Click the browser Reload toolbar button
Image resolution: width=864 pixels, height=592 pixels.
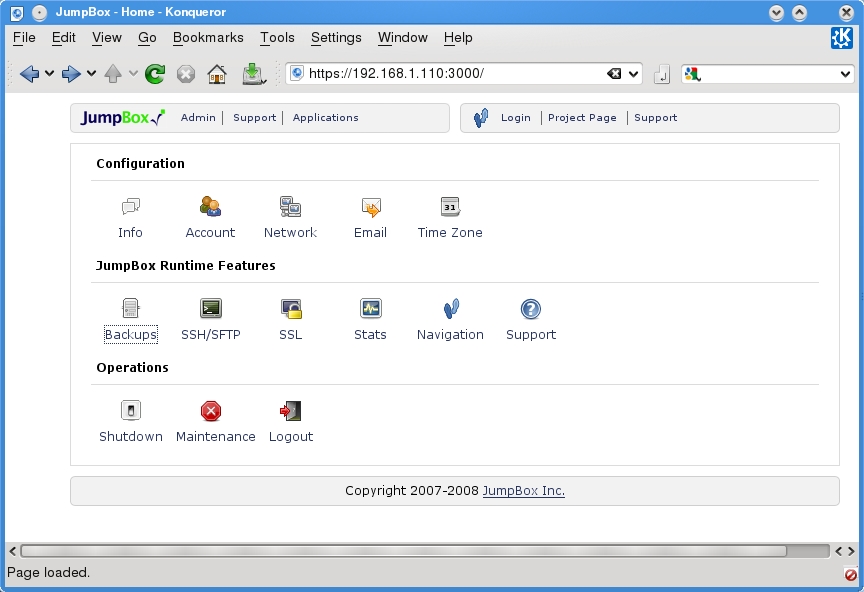pos(154,74)
